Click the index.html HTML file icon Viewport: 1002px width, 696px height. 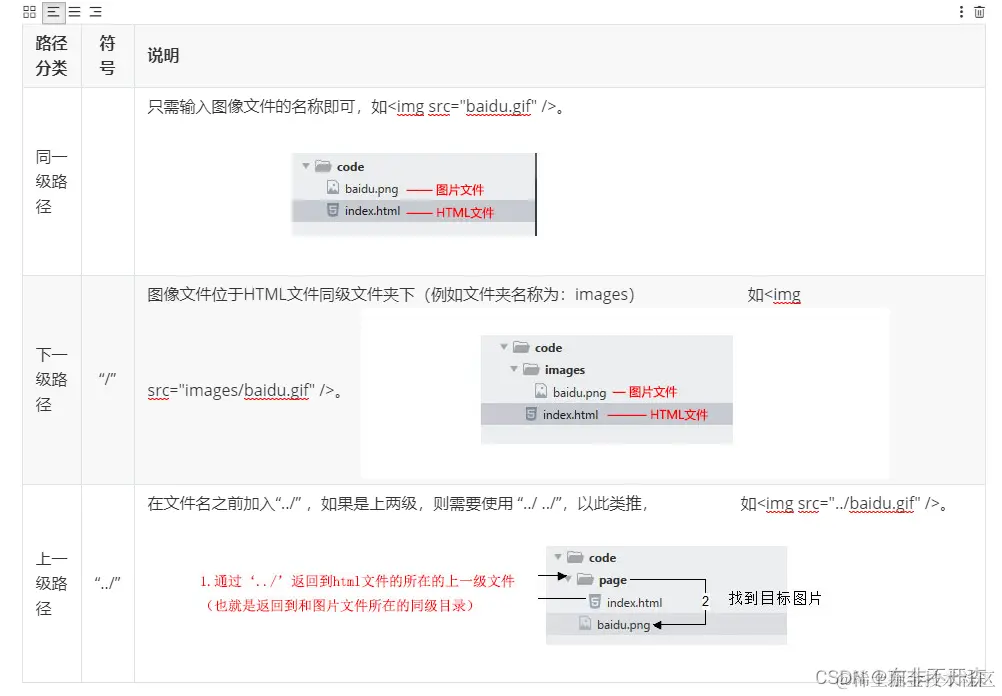tap(331, 211)
